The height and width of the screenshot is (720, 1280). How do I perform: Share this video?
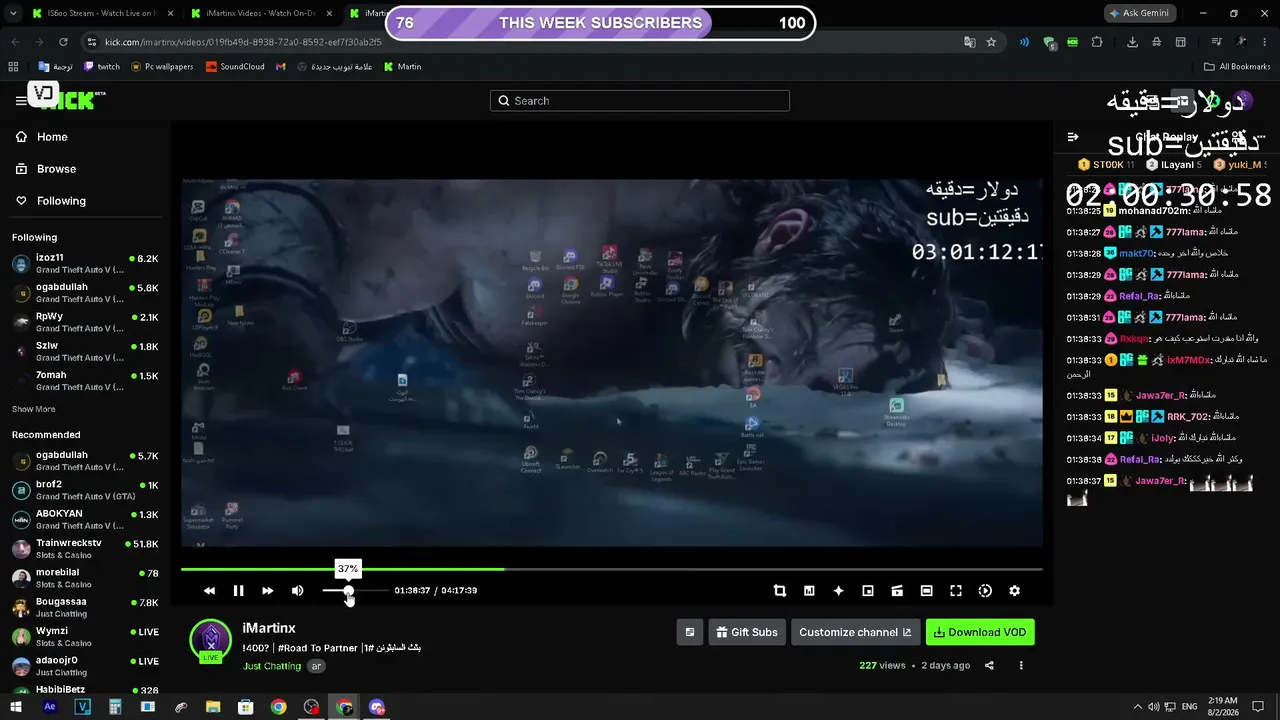pos(989,666)
